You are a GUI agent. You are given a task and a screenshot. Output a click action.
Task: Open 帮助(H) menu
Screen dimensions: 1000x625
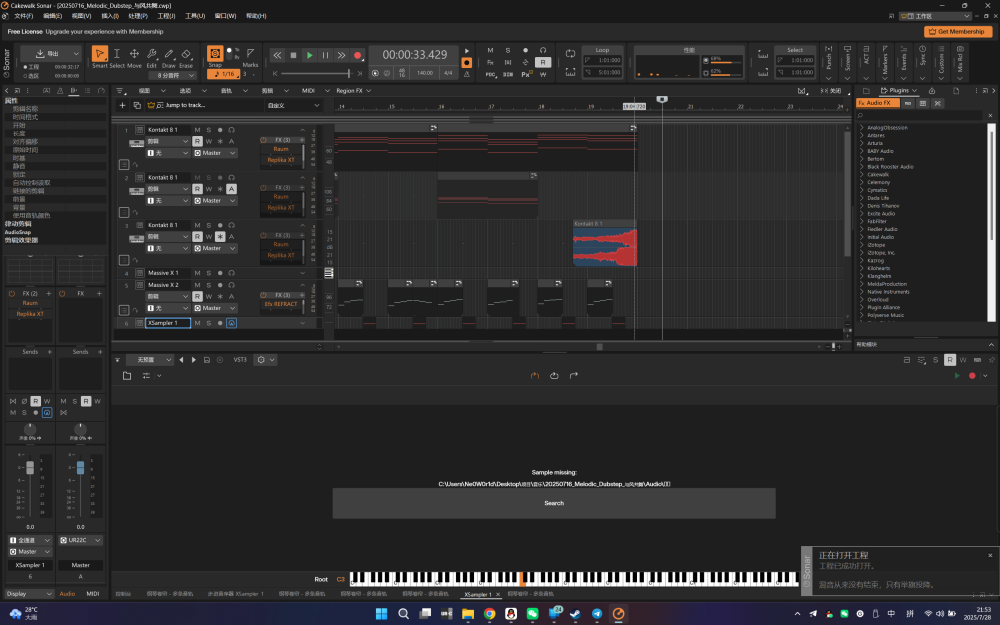[x=256, y=16]
